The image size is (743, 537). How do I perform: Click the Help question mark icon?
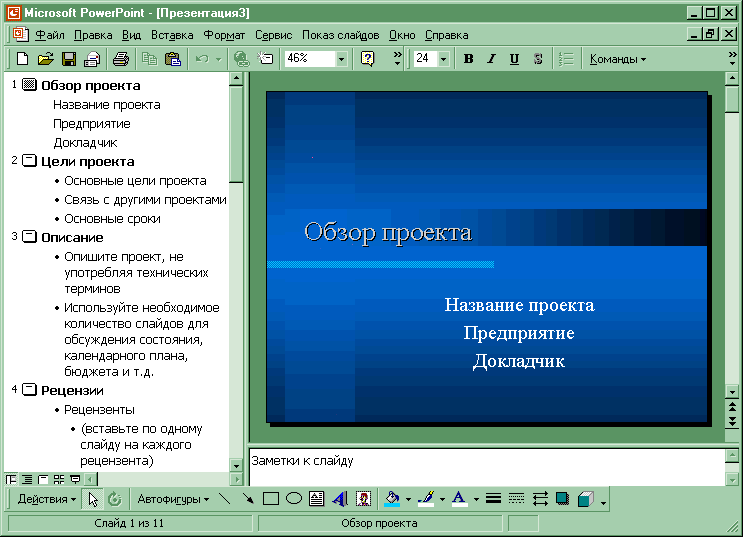(x=367, y=59)
